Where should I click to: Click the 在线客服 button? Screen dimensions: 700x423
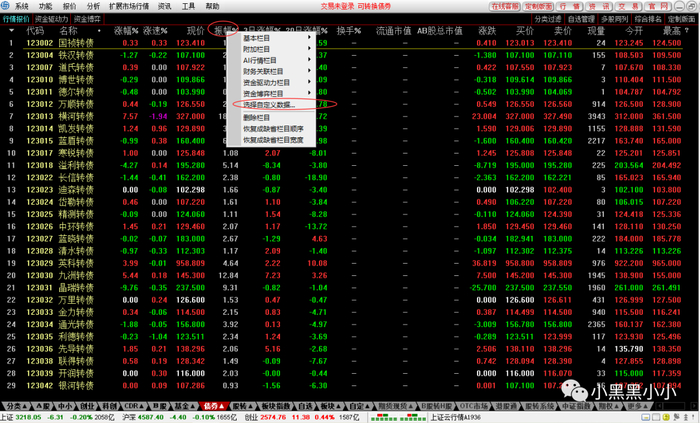tap(505, 6)
